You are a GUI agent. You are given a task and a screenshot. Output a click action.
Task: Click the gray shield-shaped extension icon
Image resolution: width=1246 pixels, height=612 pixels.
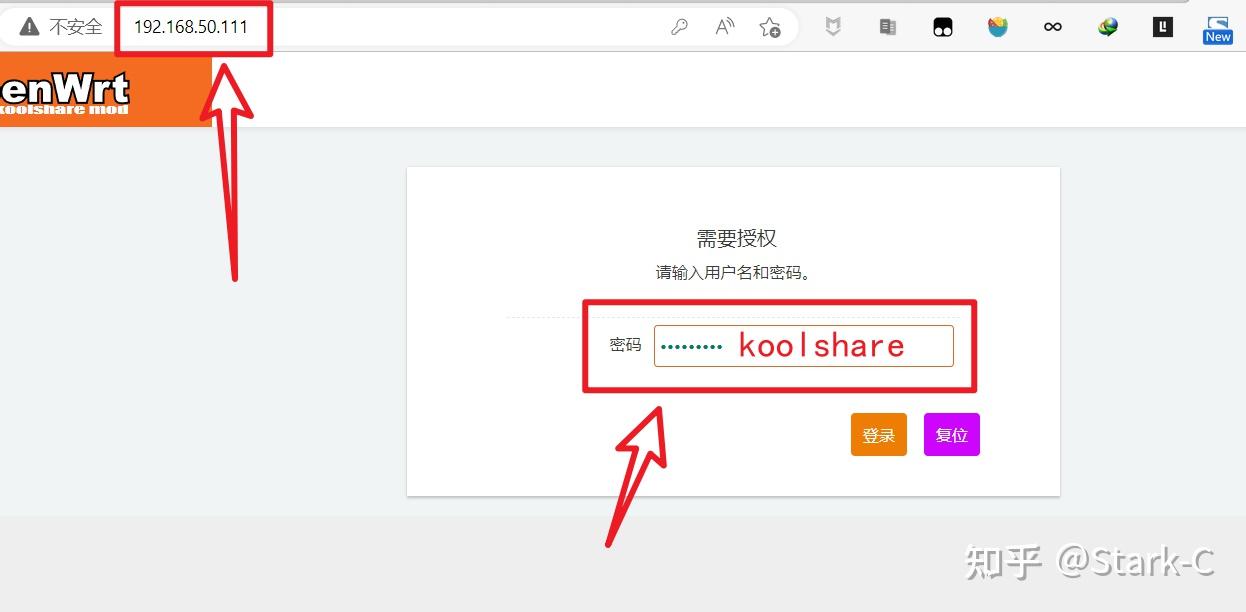pyautogui.click(x=833, y=27)
